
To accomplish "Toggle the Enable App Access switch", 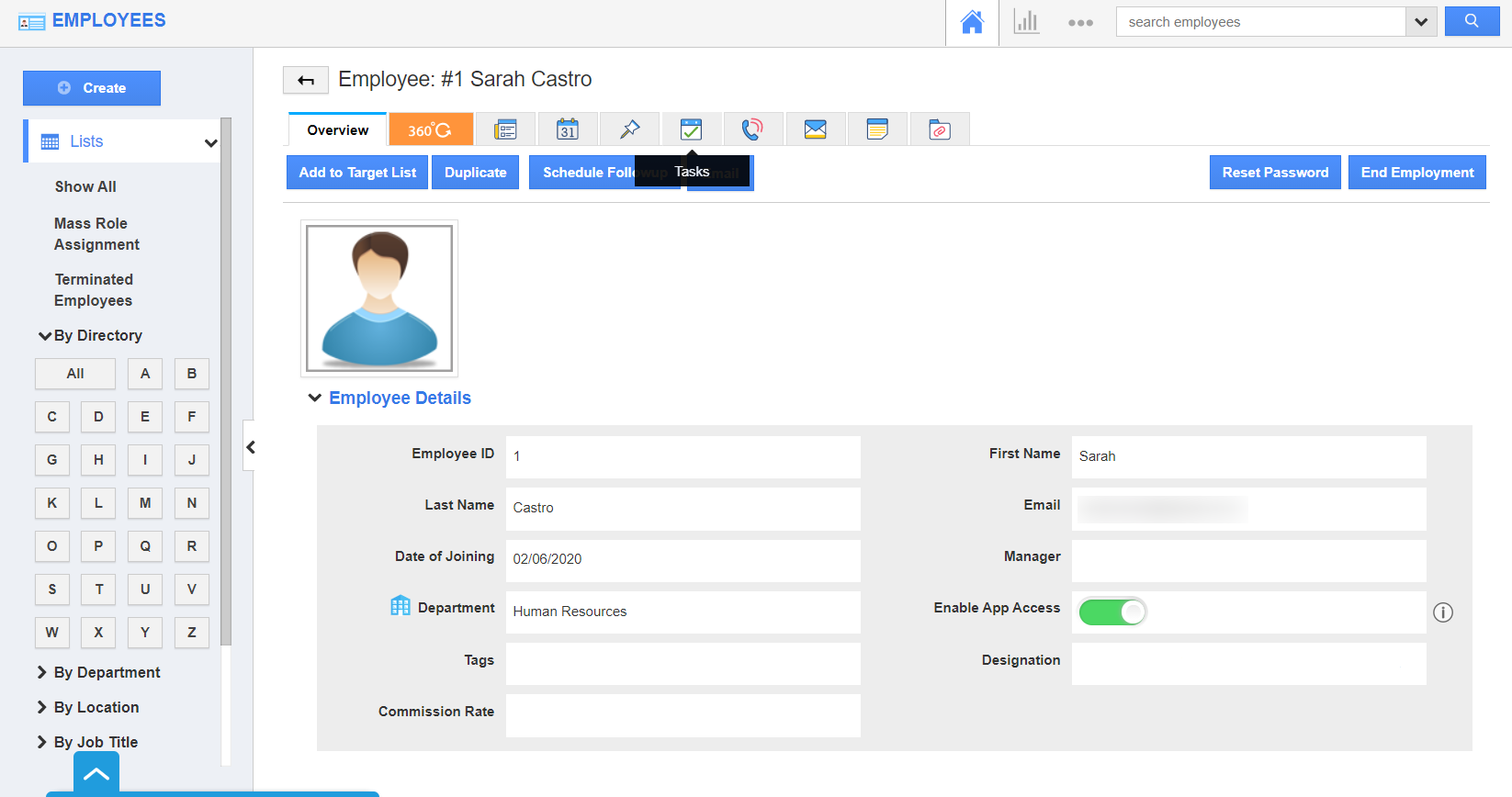I will point(1112,612).
